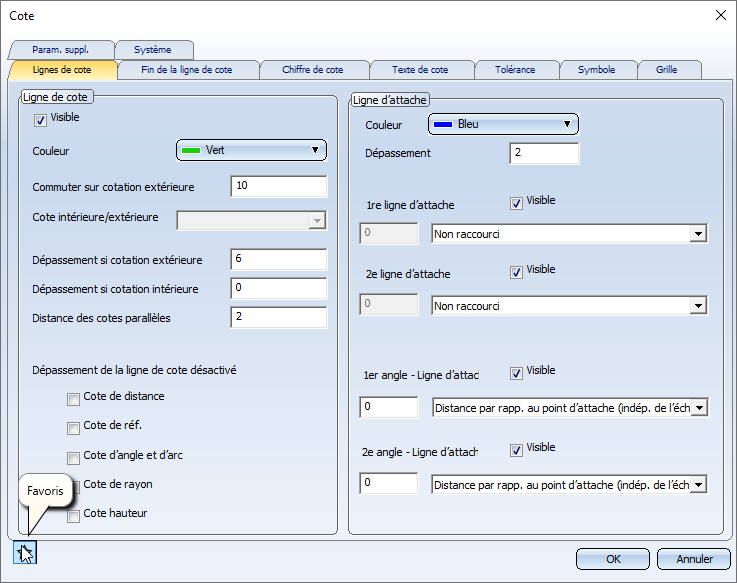Close the Cote dialog window
This screenshot has height=583, width=737.
coord(720,15)
